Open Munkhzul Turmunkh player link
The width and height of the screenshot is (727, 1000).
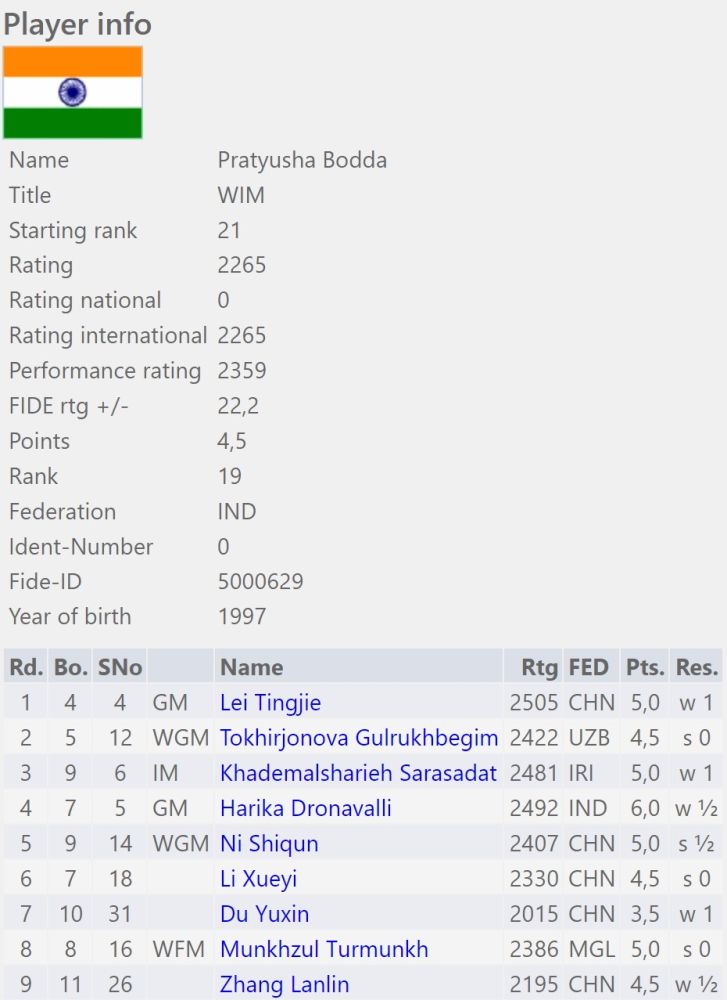tap(324, 949)
